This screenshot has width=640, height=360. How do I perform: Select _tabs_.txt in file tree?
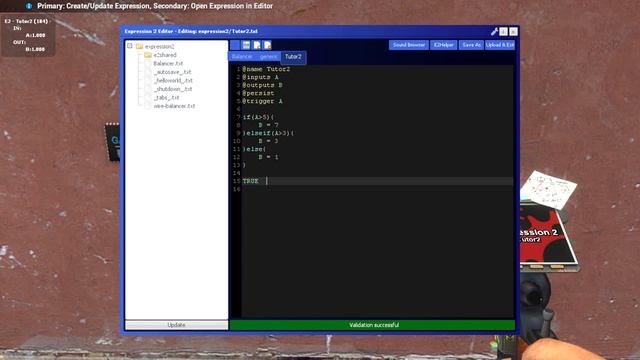click(x=167, y=98)
